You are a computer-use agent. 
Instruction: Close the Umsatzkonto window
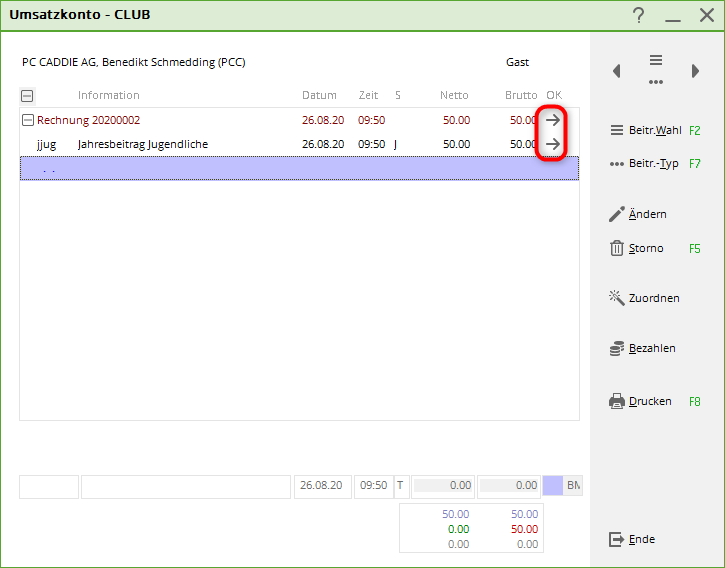707,15
